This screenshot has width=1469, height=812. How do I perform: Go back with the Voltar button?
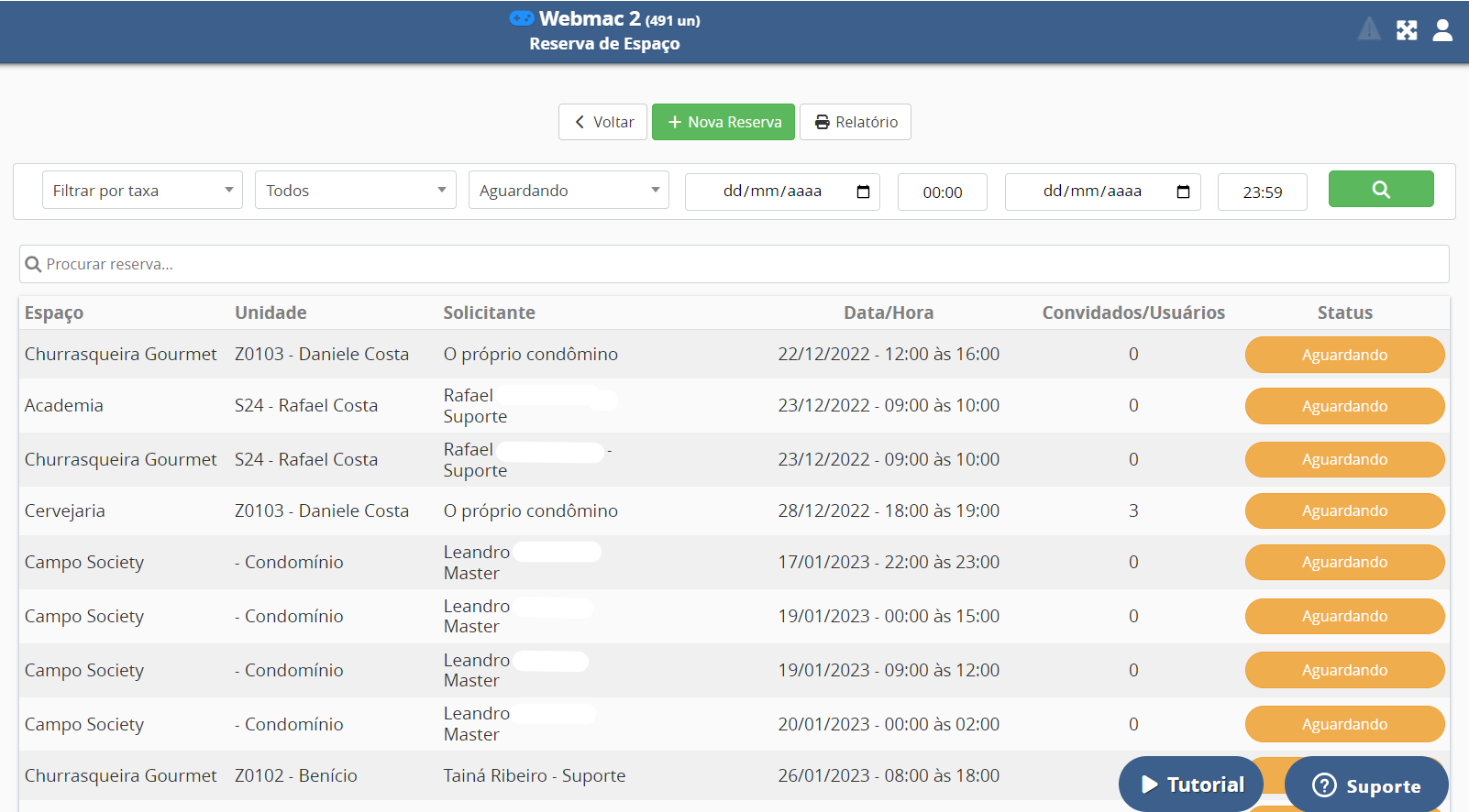pyautogui.click(x=603, y=122)
